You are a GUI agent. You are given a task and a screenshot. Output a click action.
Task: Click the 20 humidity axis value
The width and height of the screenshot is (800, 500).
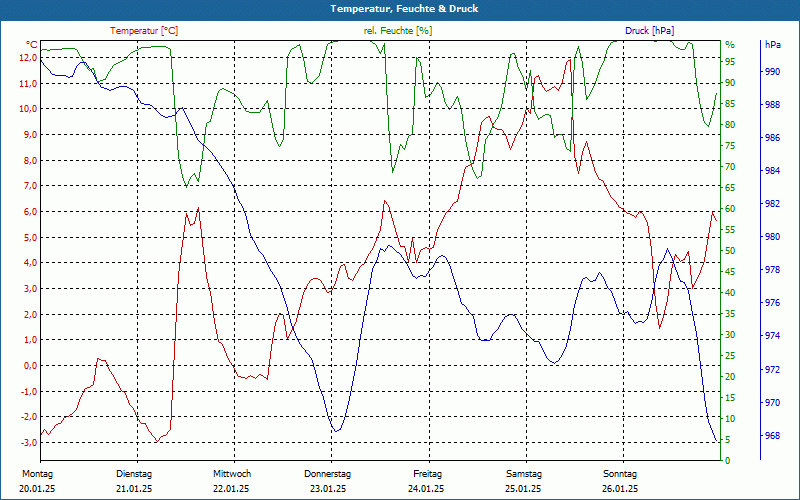pyautogui.click(x=730, y=377)
